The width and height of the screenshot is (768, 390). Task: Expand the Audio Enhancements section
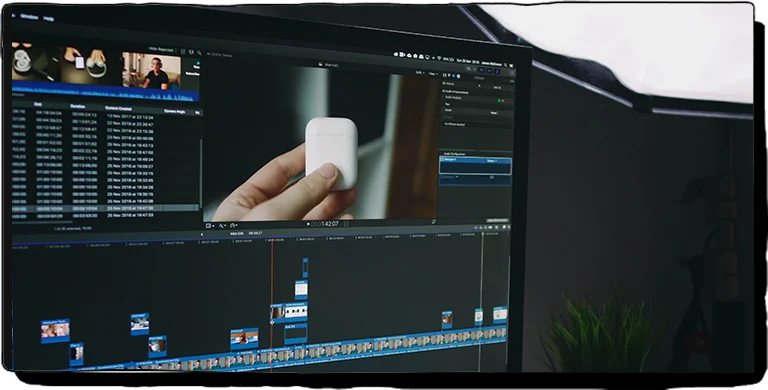456,92
